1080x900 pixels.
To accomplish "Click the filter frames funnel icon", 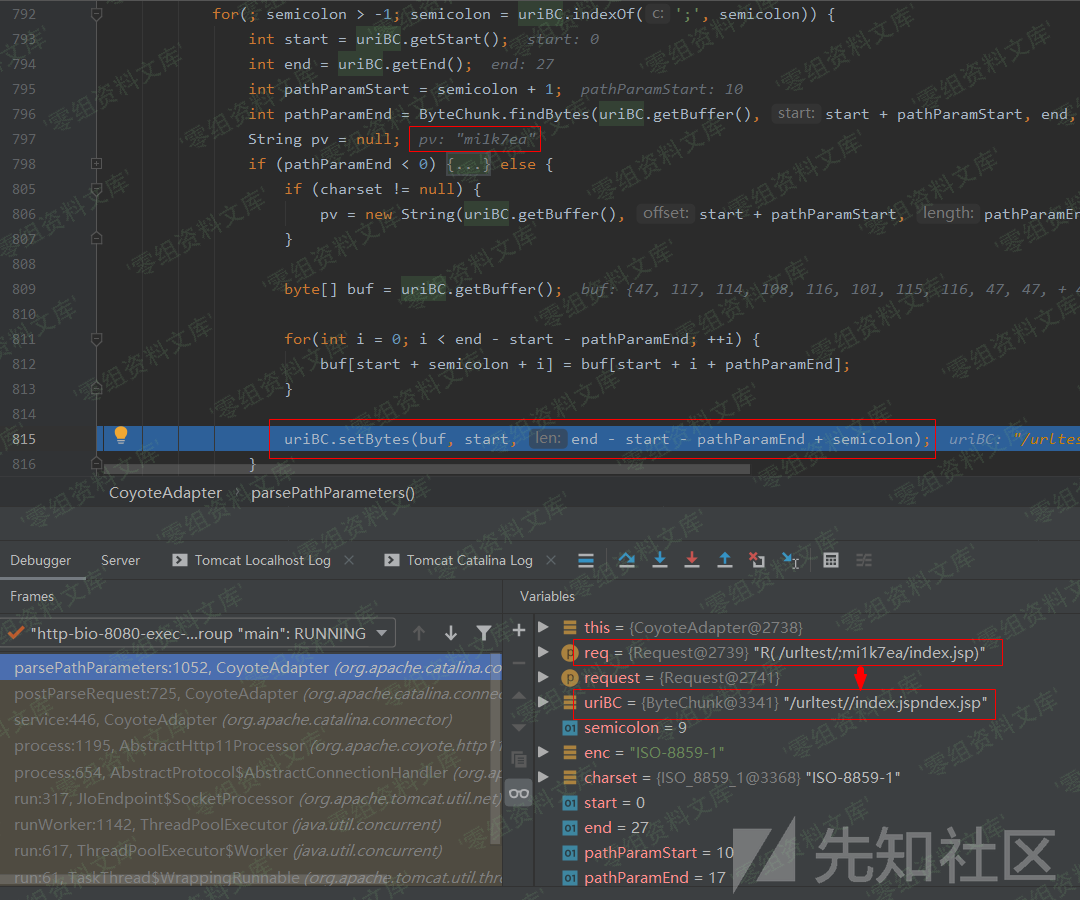I will 484,633.
